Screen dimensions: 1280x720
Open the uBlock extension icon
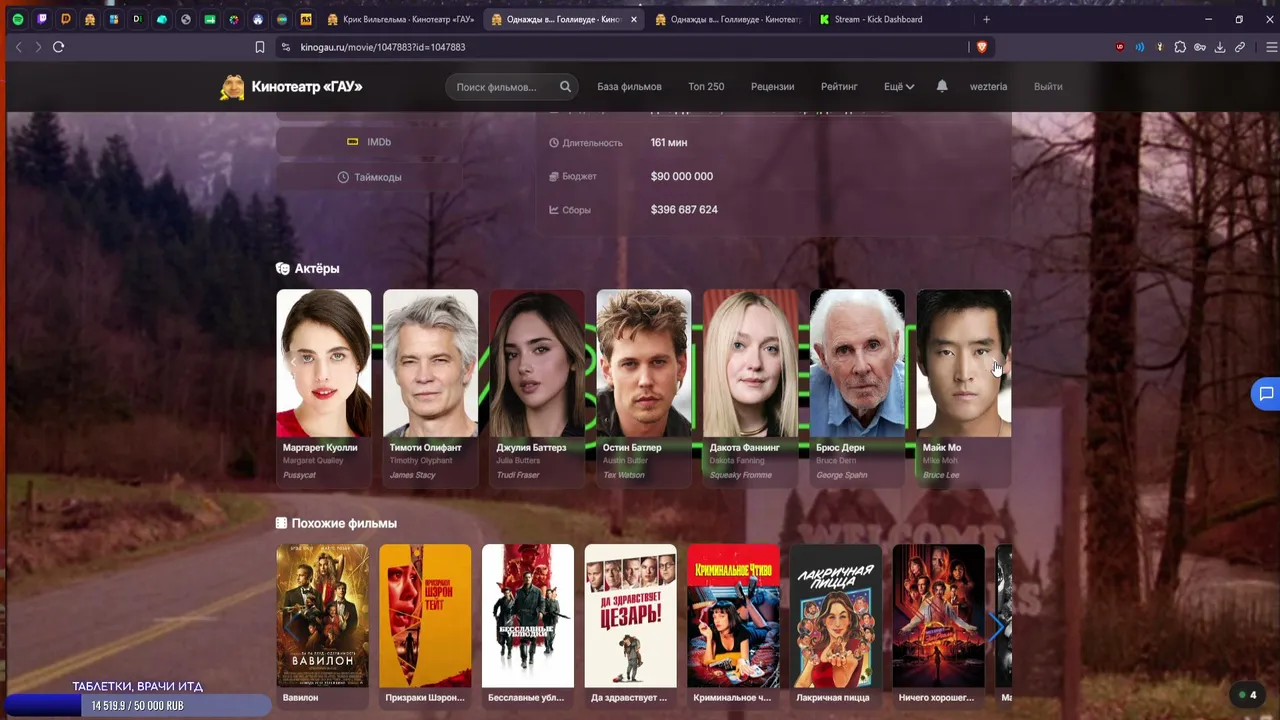(x=1120, y=47)
